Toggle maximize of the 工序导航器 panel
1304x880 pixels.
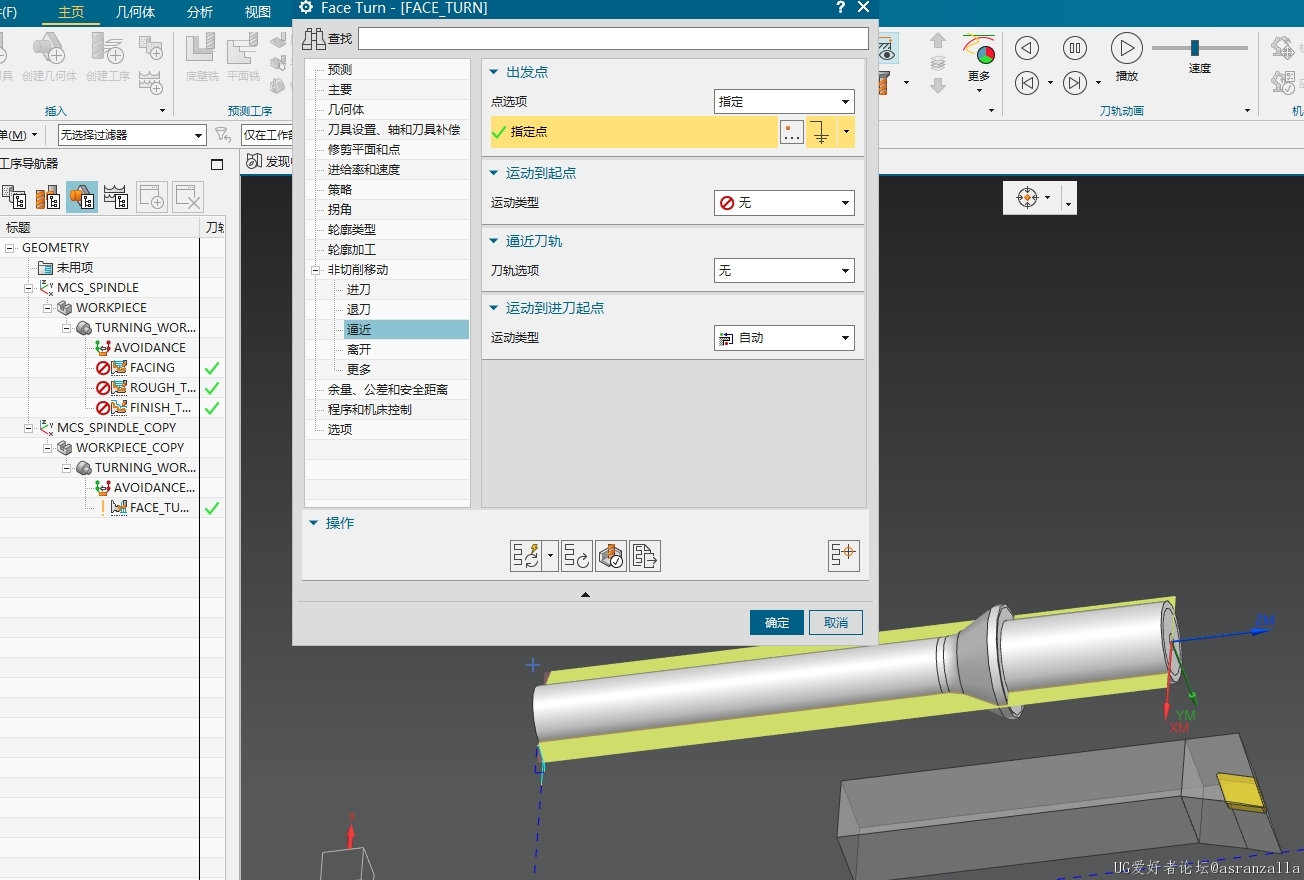(217, 164)
